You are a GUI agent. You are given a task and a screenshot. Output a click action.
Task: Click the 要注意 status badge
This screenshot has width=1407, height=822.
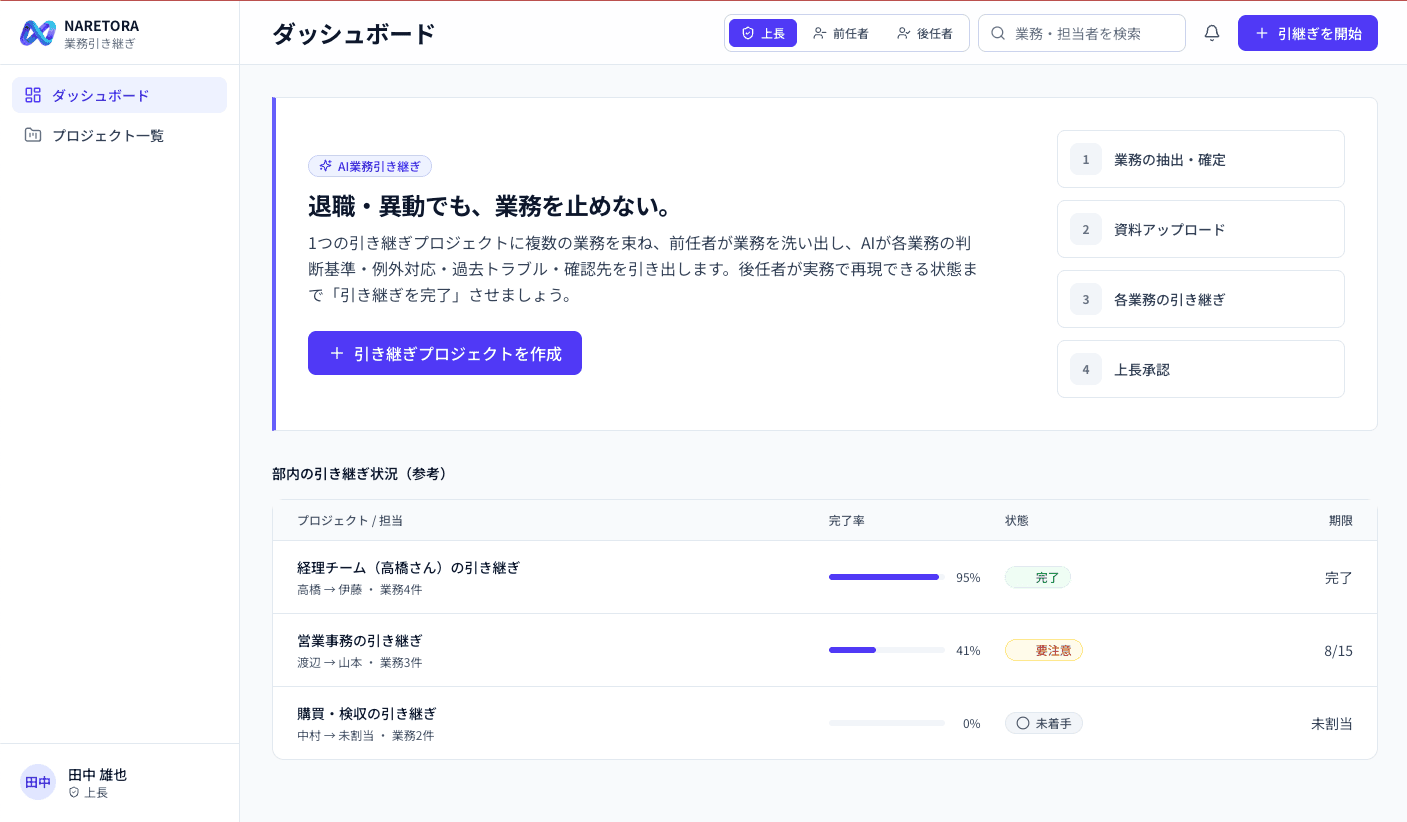[x=1044, y=650]
